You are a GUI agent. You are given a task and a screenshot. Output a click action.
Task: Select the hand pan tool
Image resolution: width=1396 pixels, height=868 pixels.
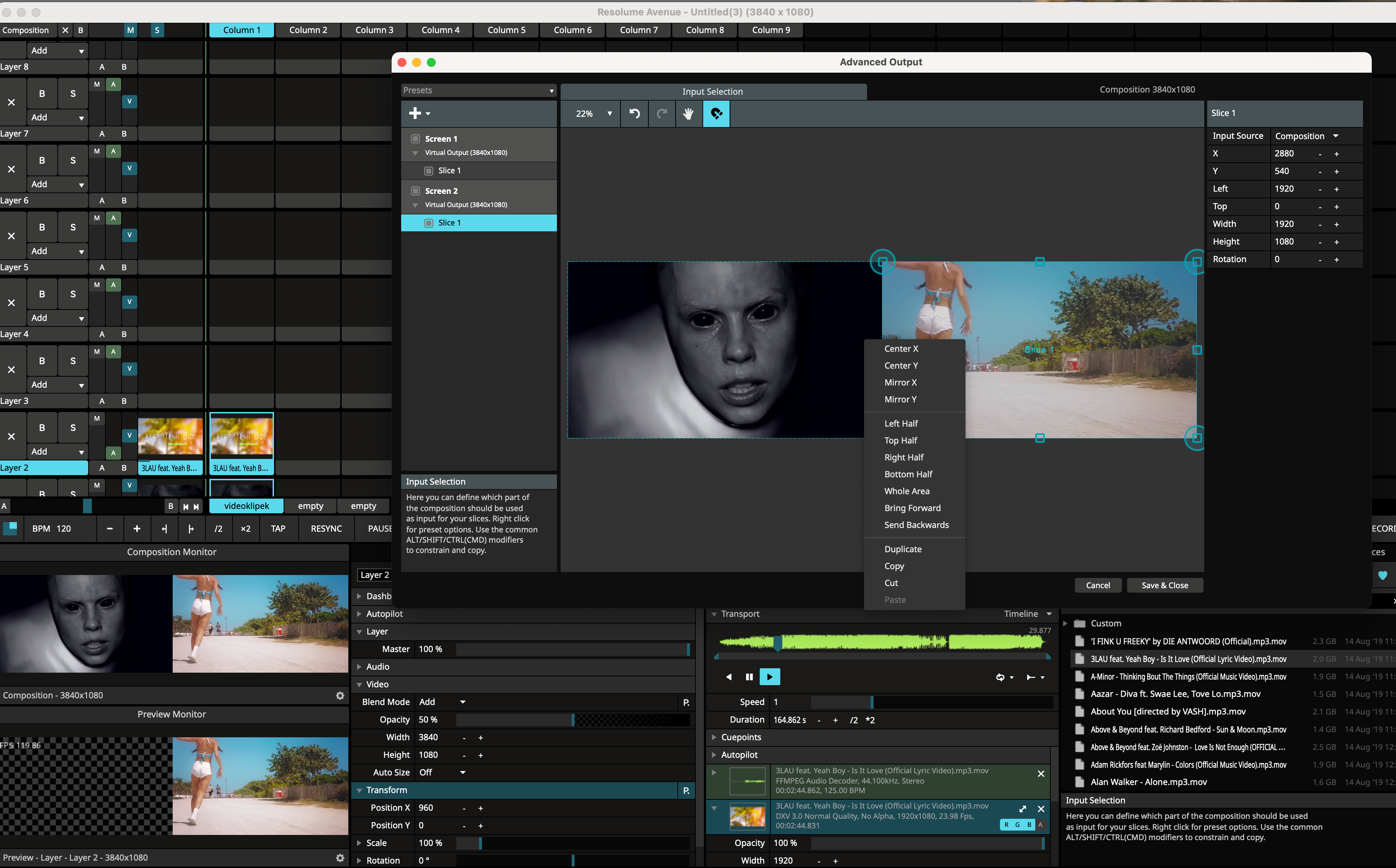[688, 114]
